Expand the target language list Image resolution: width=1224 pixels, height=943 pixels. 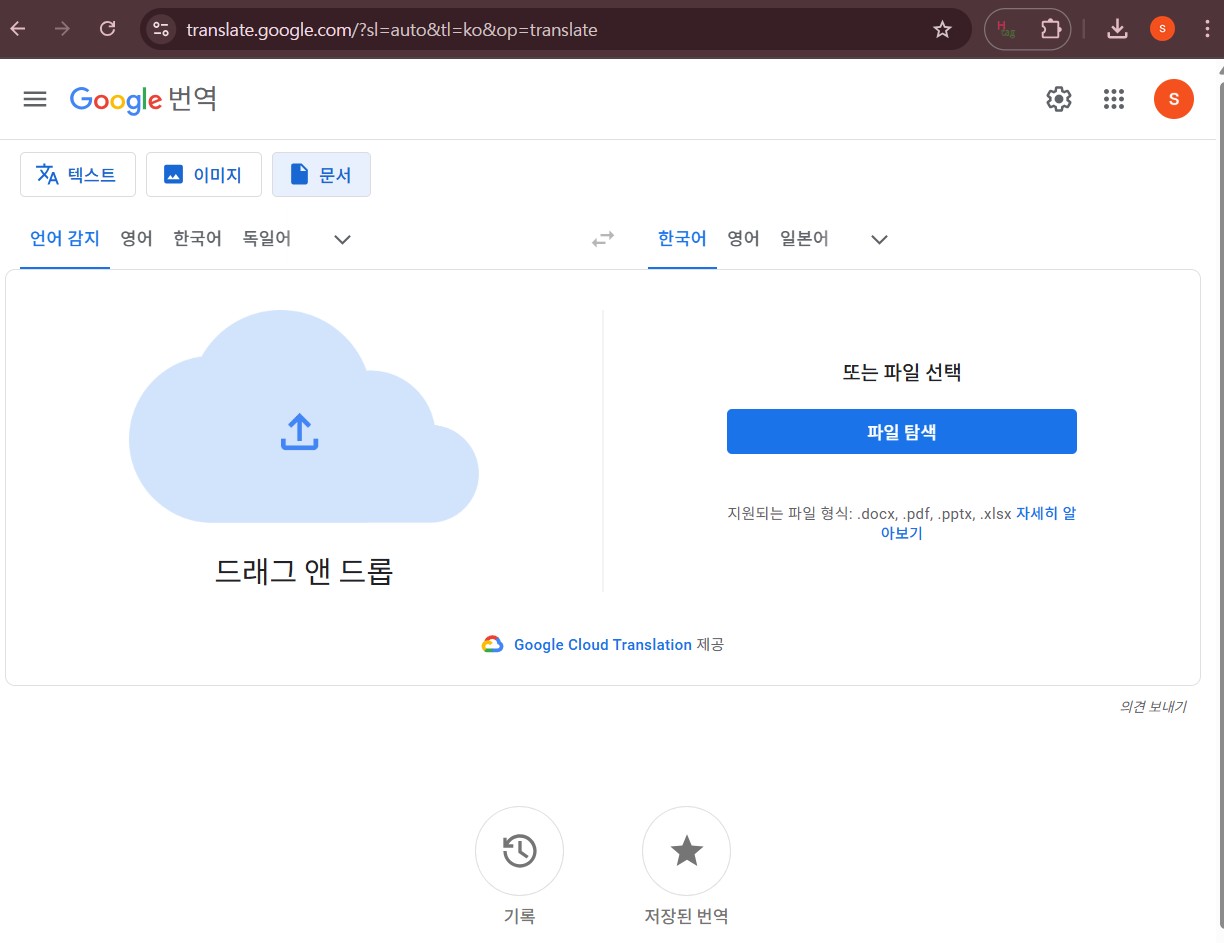[x=879, y=239]
